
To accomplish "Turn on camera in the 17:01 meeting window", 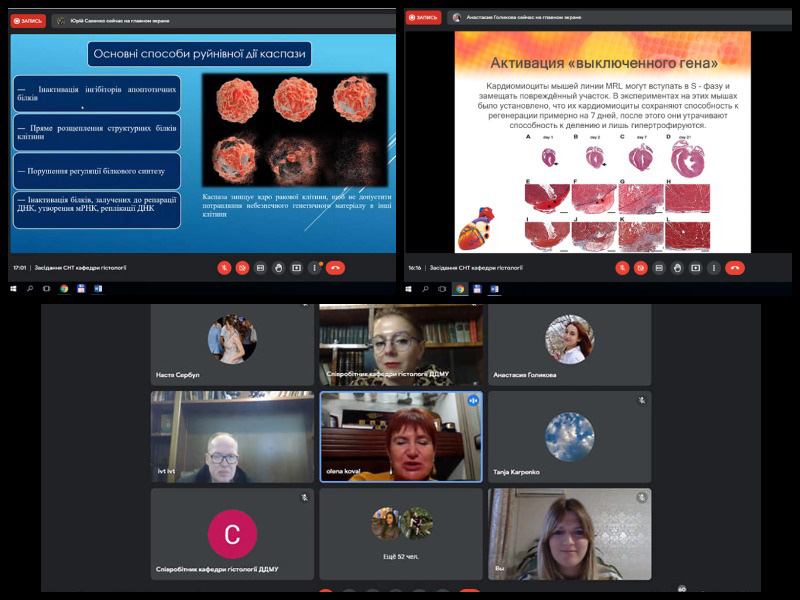I will tap(242, 268).
